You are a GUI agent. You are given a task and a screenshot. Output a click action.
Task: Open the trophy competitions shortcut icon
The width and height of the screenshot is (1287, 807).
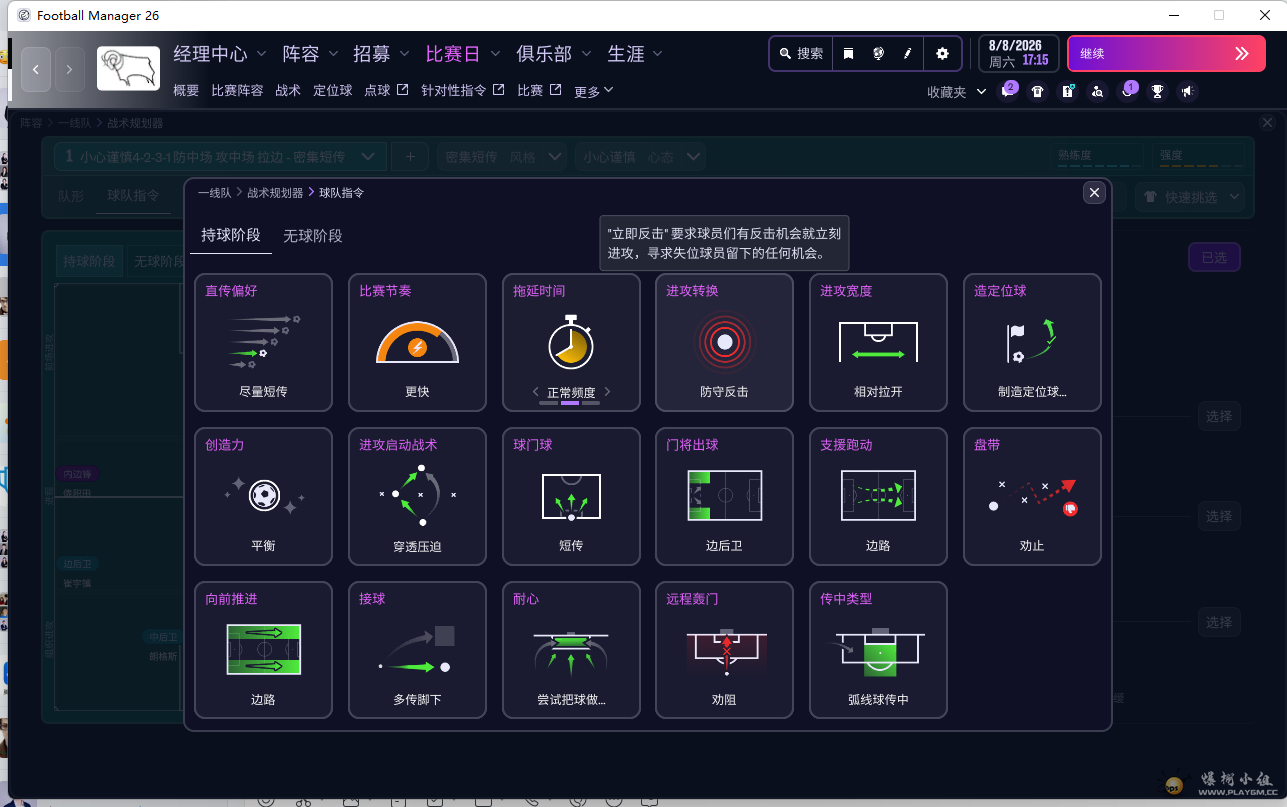tap(1157, 92)
